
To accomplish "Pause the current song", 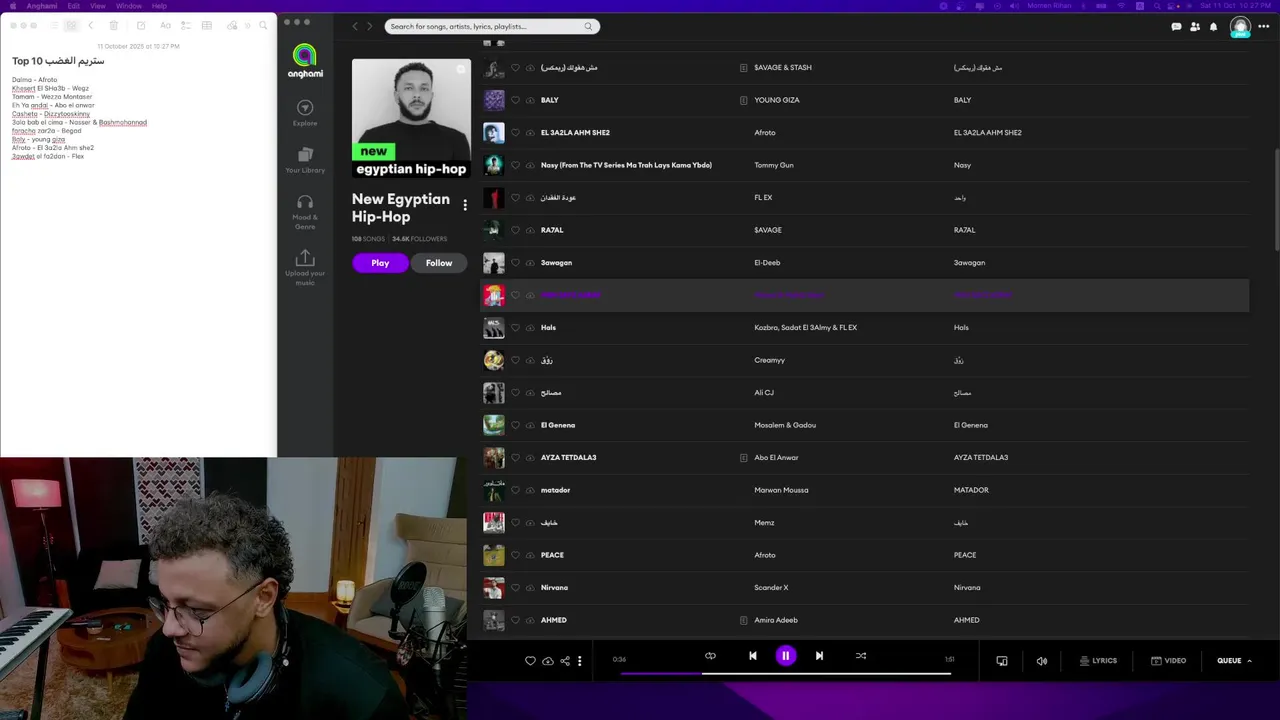I will coord(786,656).
